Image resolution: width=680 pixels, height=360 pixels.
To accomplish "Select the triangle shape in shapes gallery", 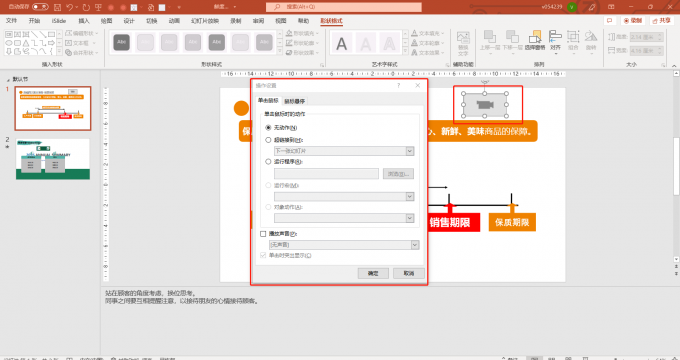I will tap(26, 43).
